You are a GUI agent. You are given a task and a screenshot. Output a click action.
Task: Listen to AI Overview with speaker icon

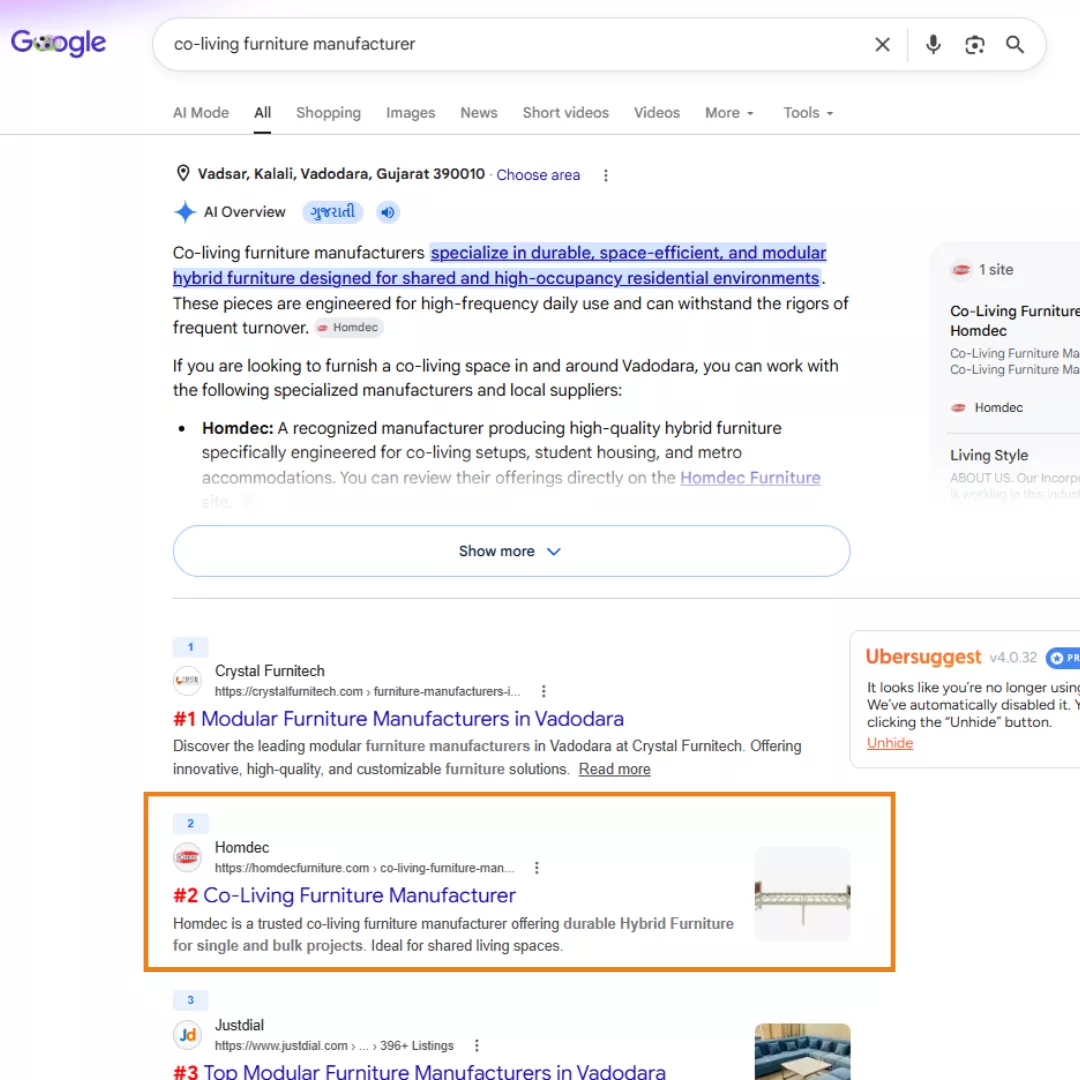pos(388,212)
